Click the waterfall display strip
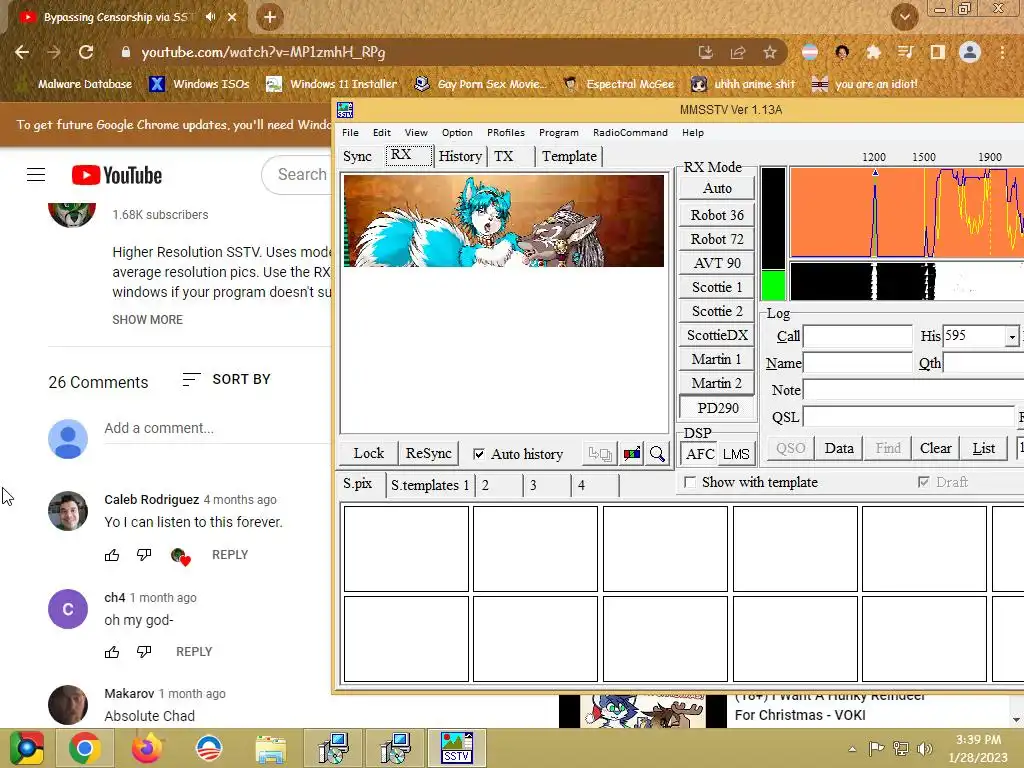The width and height of the screenshot is (1024, 768). (906, 281)
